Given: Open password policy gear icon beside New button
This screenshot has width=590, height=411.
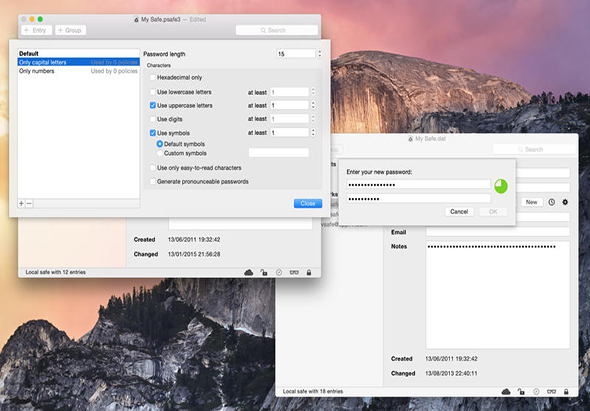Looking at the screenshot, I should (565, 202).
